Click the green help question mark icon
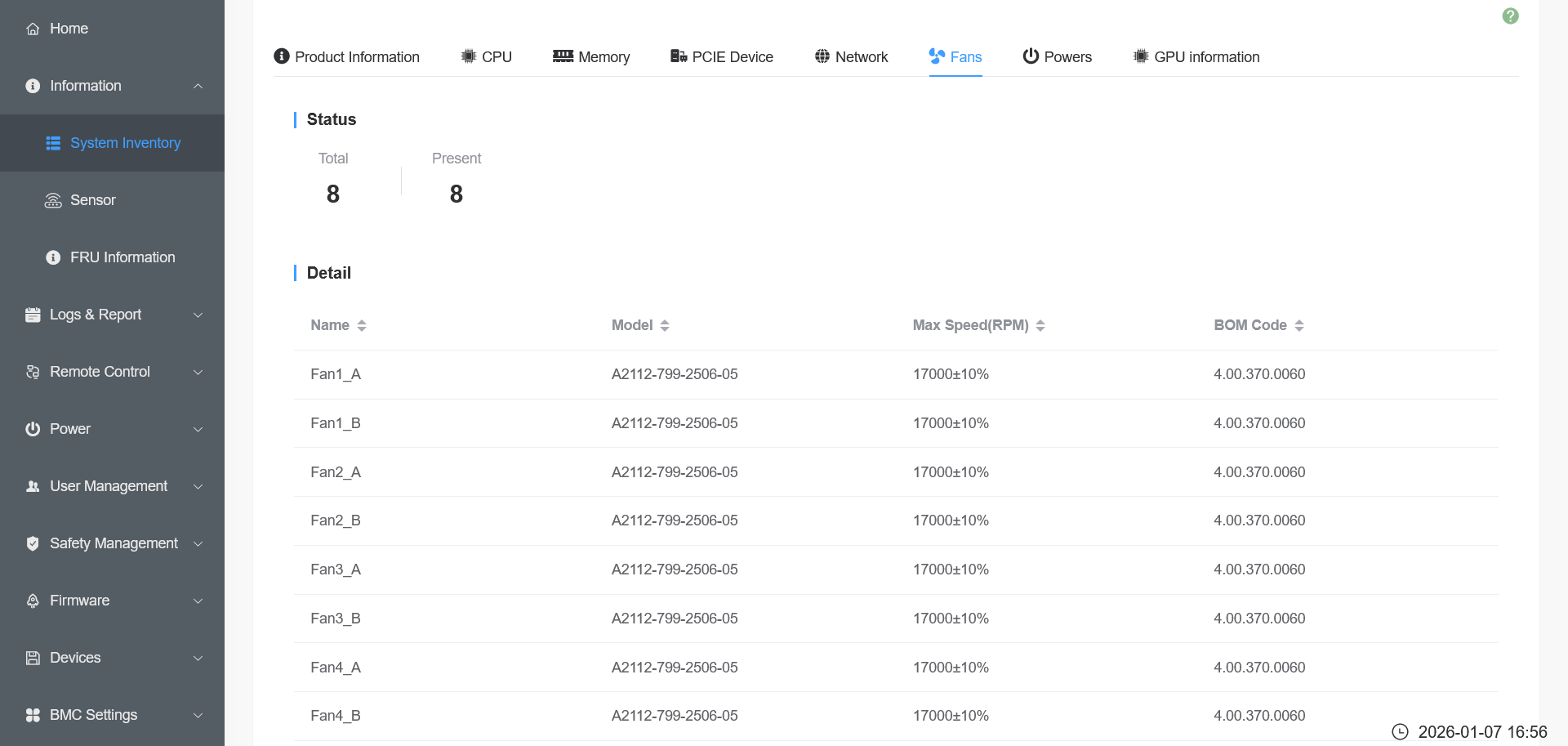This screenshot has height=746, width=1568. coord(1510,16)
